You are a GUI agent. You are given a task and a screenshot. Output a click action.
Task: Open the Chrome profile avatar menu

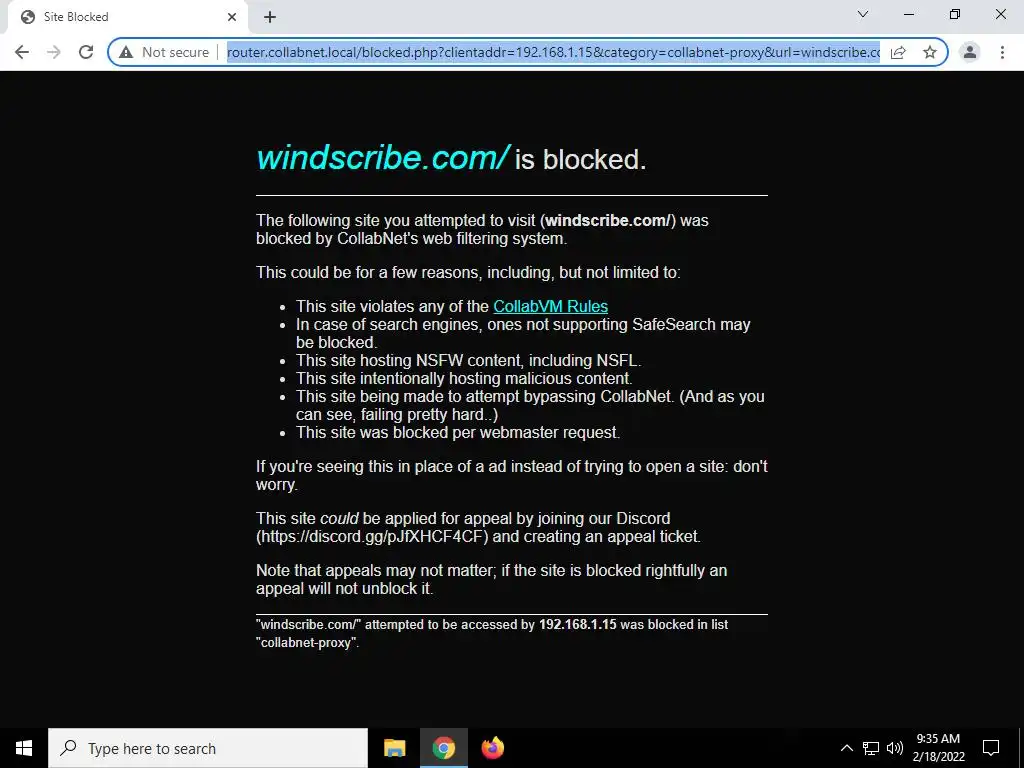point(970,52)
